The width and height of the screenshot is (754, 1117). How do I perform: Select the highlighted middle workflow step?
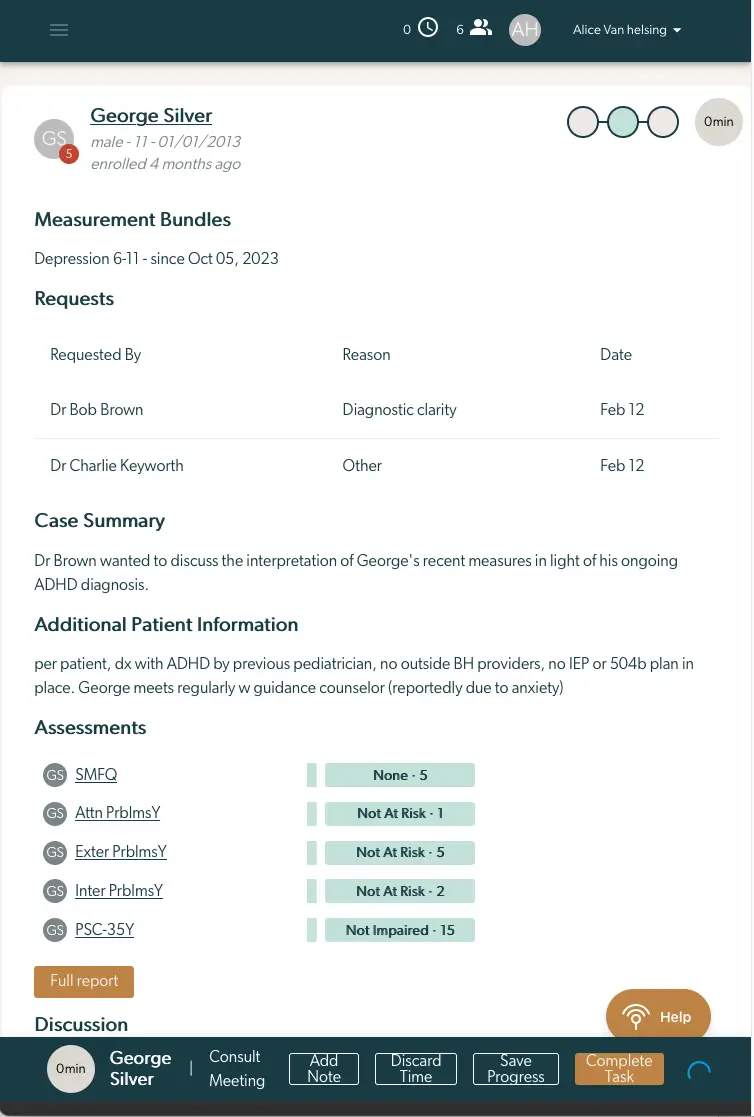[x=623, y=121]
